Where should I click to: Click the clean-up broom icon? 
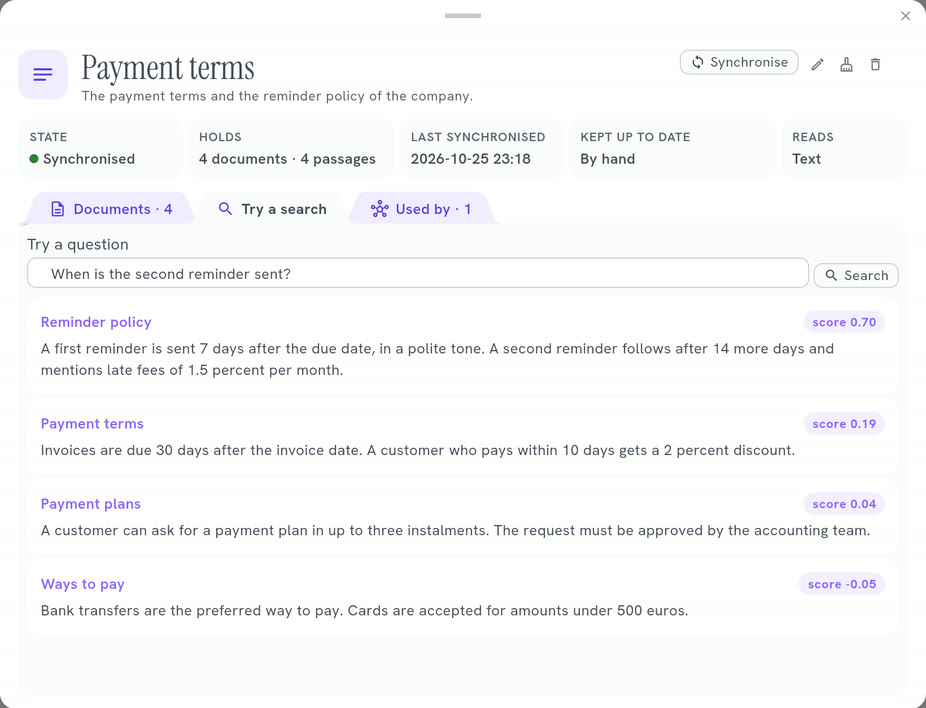(846, 64)
